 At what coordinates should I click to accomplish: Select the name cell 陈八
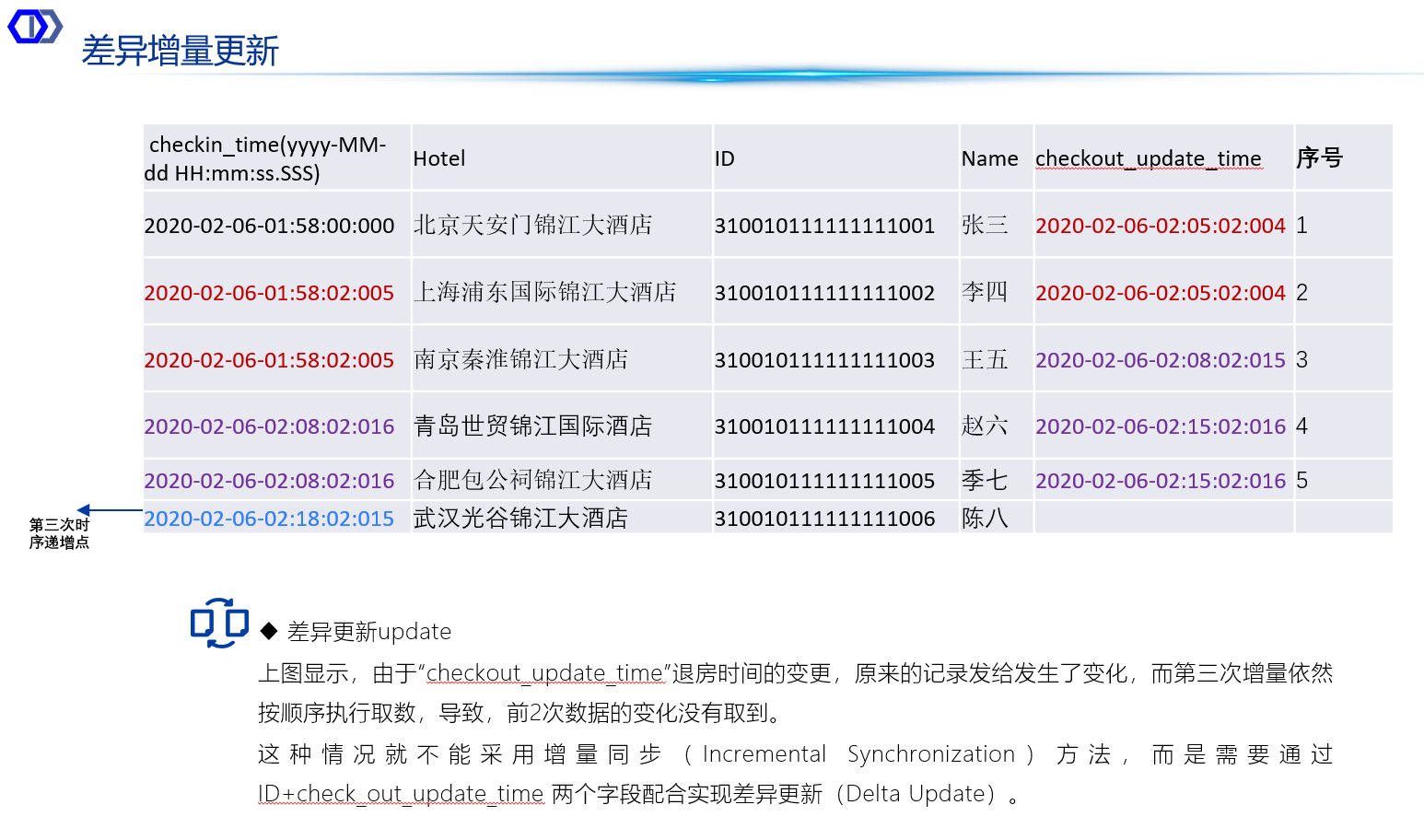[984, 519]
